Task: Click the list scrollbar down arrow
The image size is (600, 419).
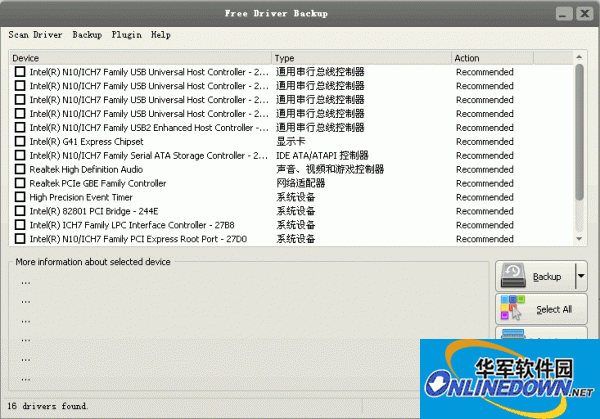Action: coord(579,239)
